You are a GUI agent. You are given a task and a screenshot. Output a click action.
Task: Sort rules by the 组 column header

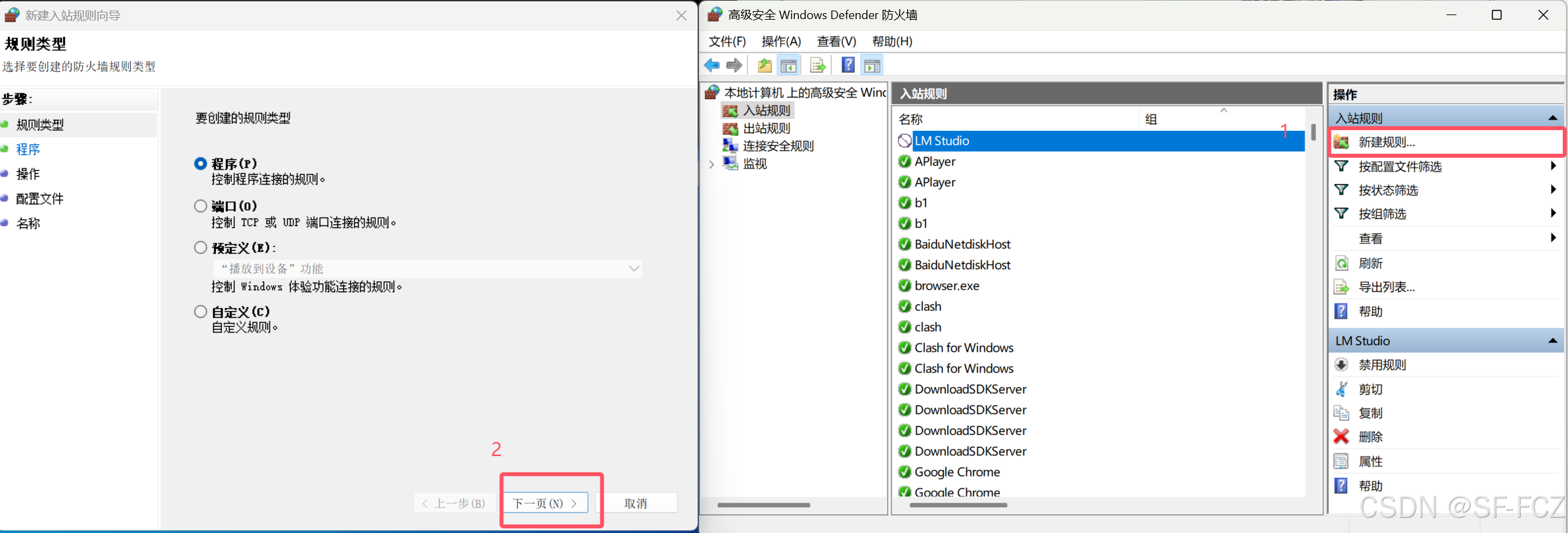click(x=1222, y=119)
